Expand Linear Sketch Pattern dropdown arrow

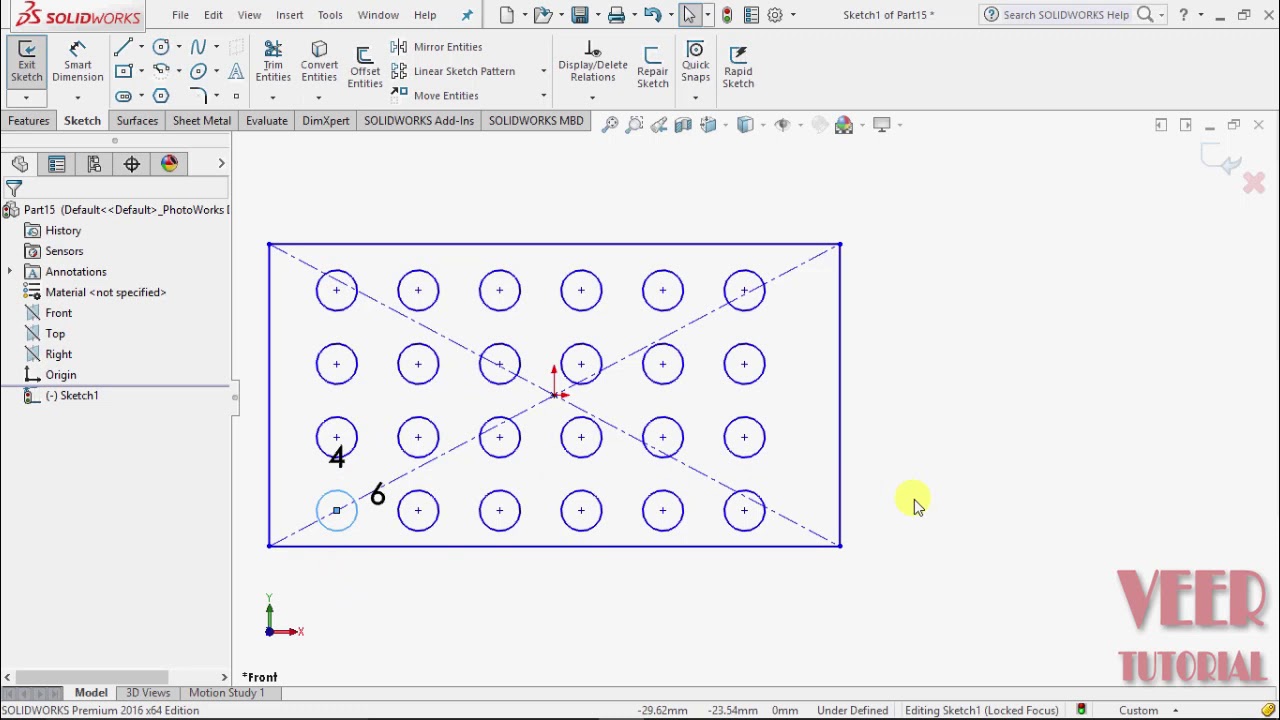tap(543, 71)
